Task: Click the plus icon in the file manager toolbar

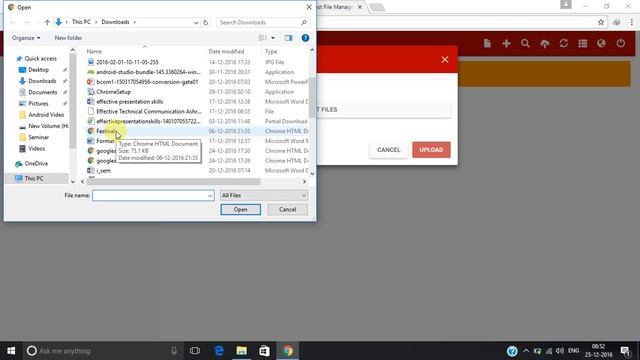Action: [x=506, y=43]
